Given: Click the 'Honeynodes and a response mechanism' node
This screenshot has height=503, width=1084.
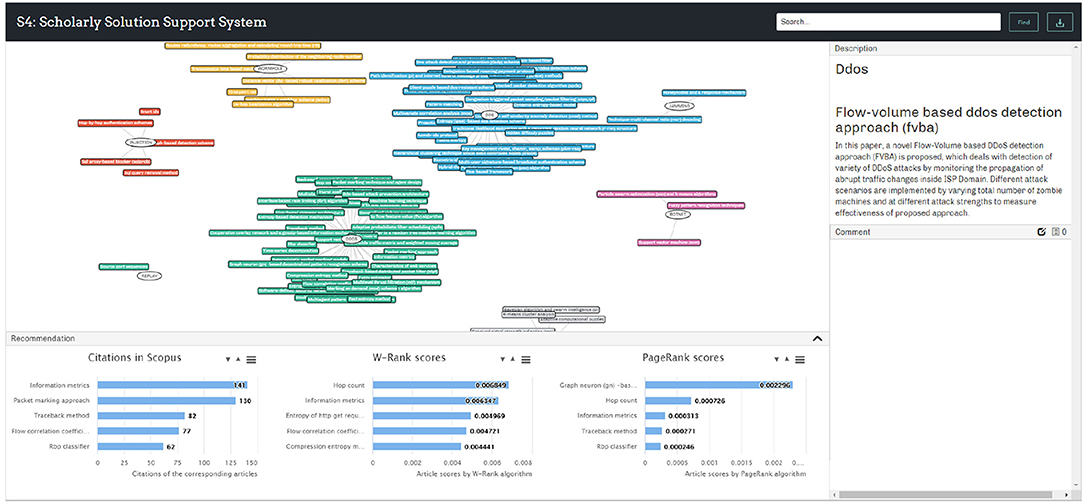Looking at the screenshot, I should (x=704, y=92).
